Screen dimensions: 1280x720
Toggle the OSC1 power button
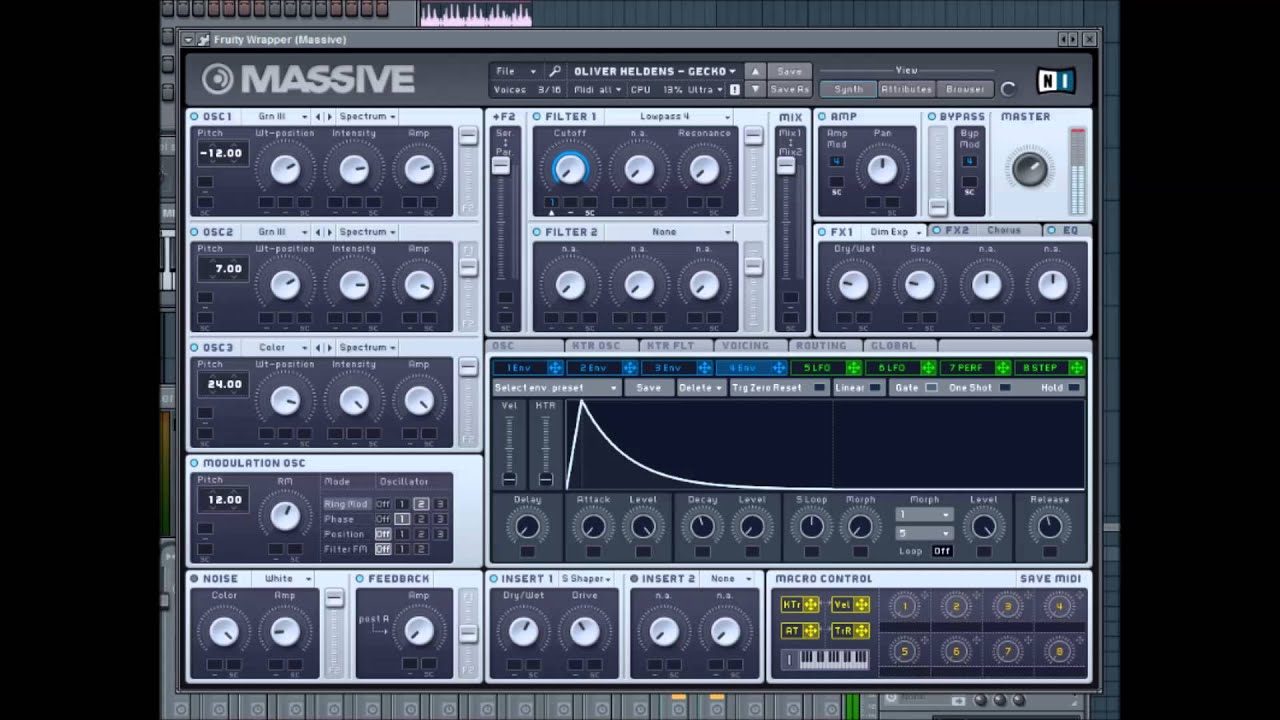tap(195, 116)
